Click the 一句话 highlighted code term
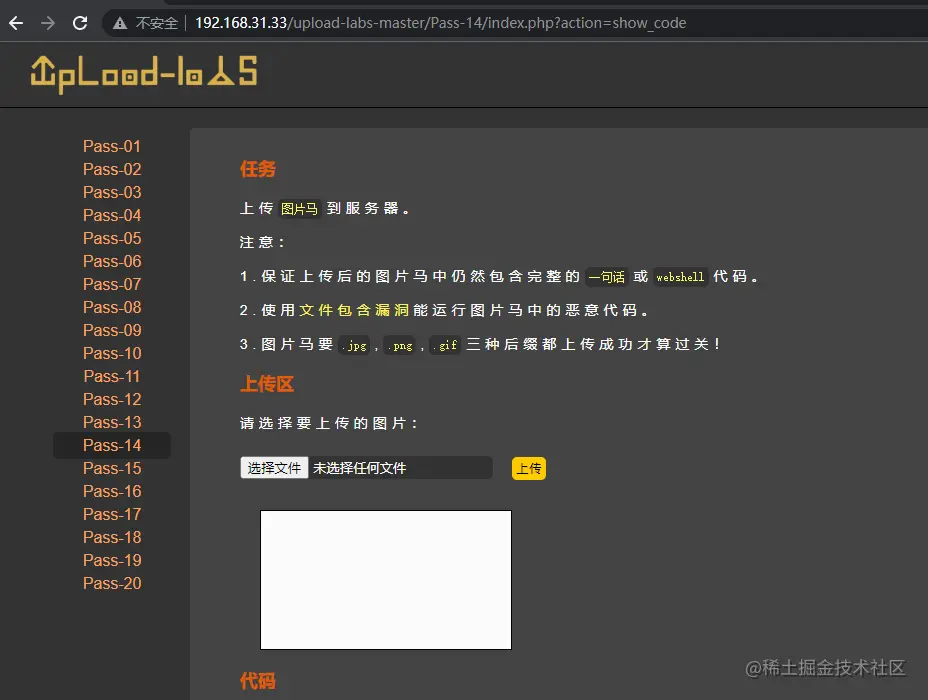Viewport: 928px width, 700px height. tap(607, 277)
